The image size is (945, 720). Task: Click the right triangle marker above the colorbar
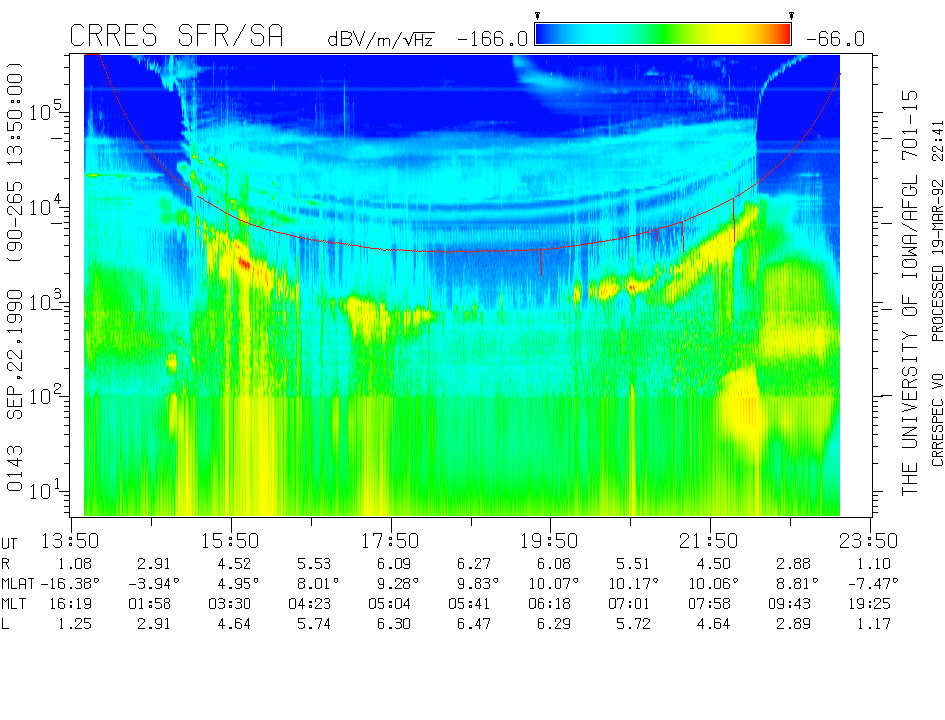click(791, 15)
